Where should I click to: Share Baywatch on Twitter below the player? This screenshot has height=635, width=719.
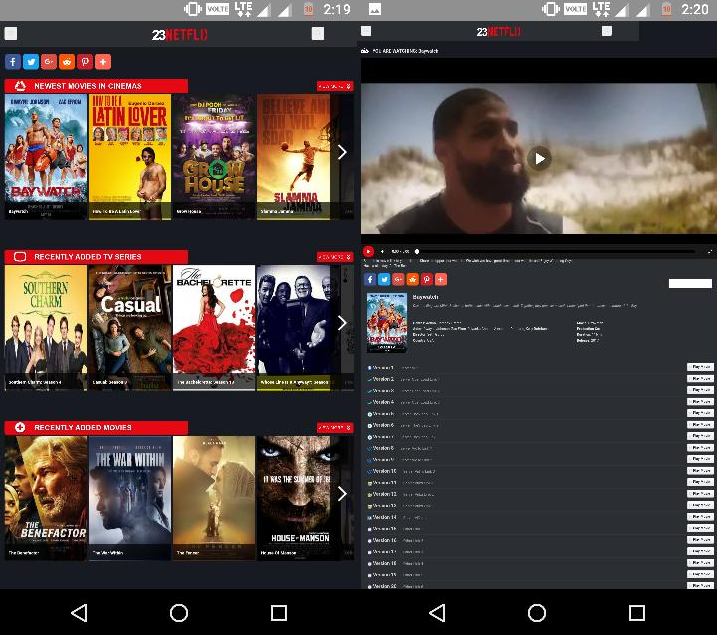point(384,279)
